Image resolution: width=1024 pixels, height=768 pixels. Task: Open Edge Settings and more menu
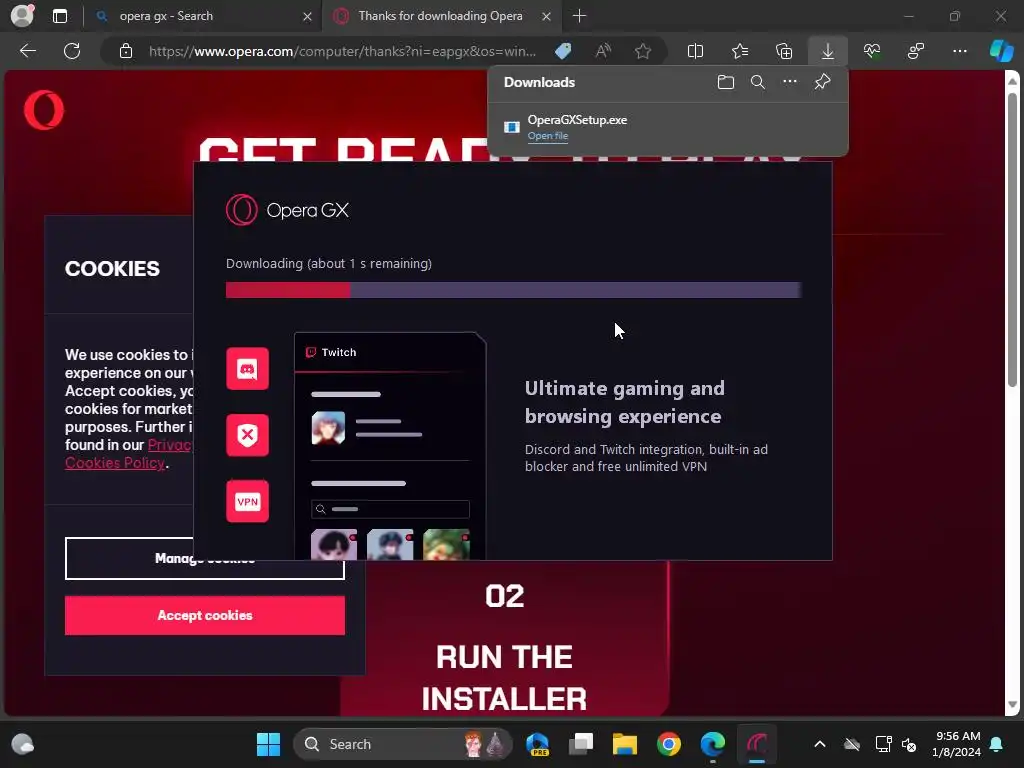pyautogui.click(x=960, y=51)
